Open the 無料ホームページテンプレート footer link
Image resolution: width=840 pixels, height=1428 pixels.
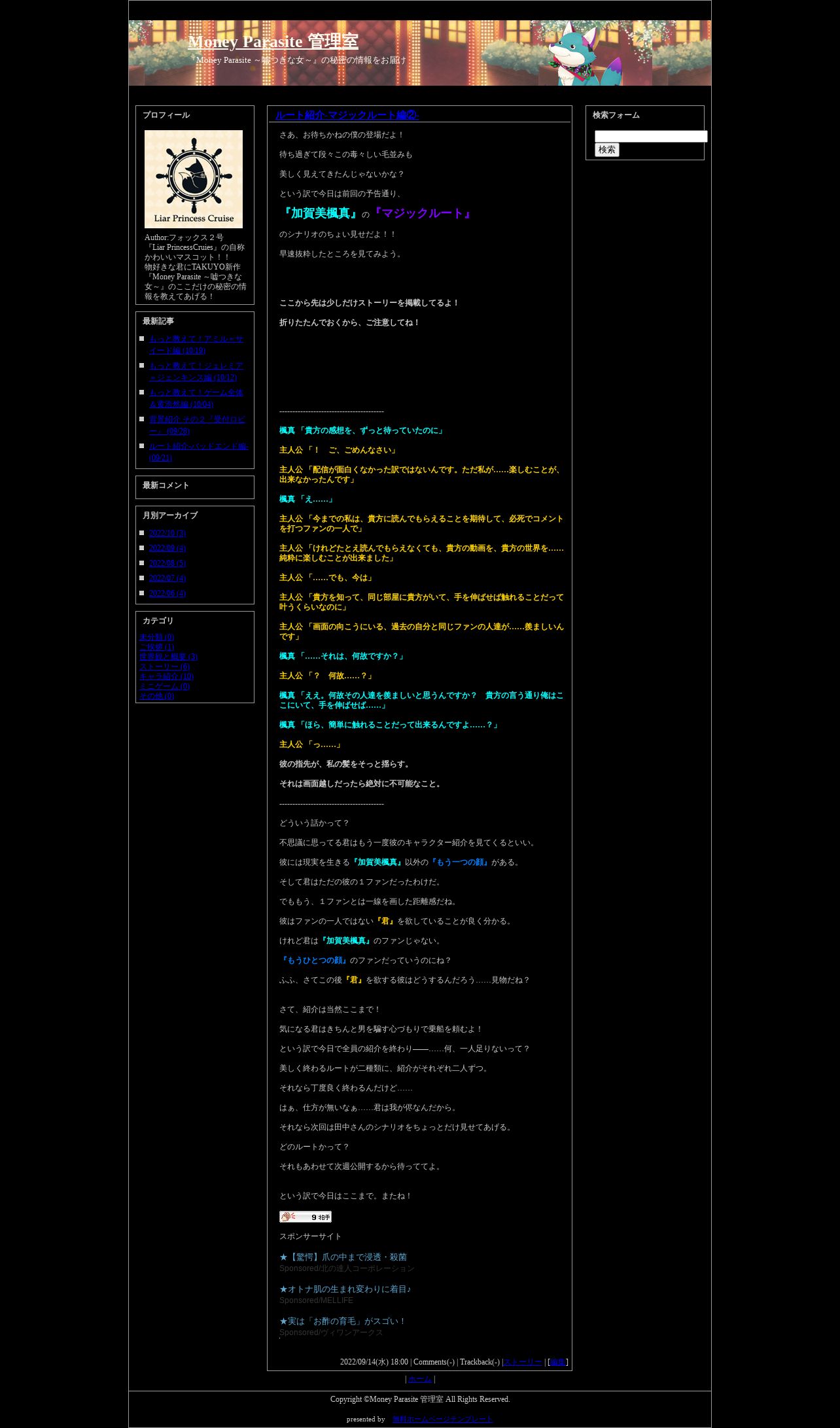pos(442,1419)
